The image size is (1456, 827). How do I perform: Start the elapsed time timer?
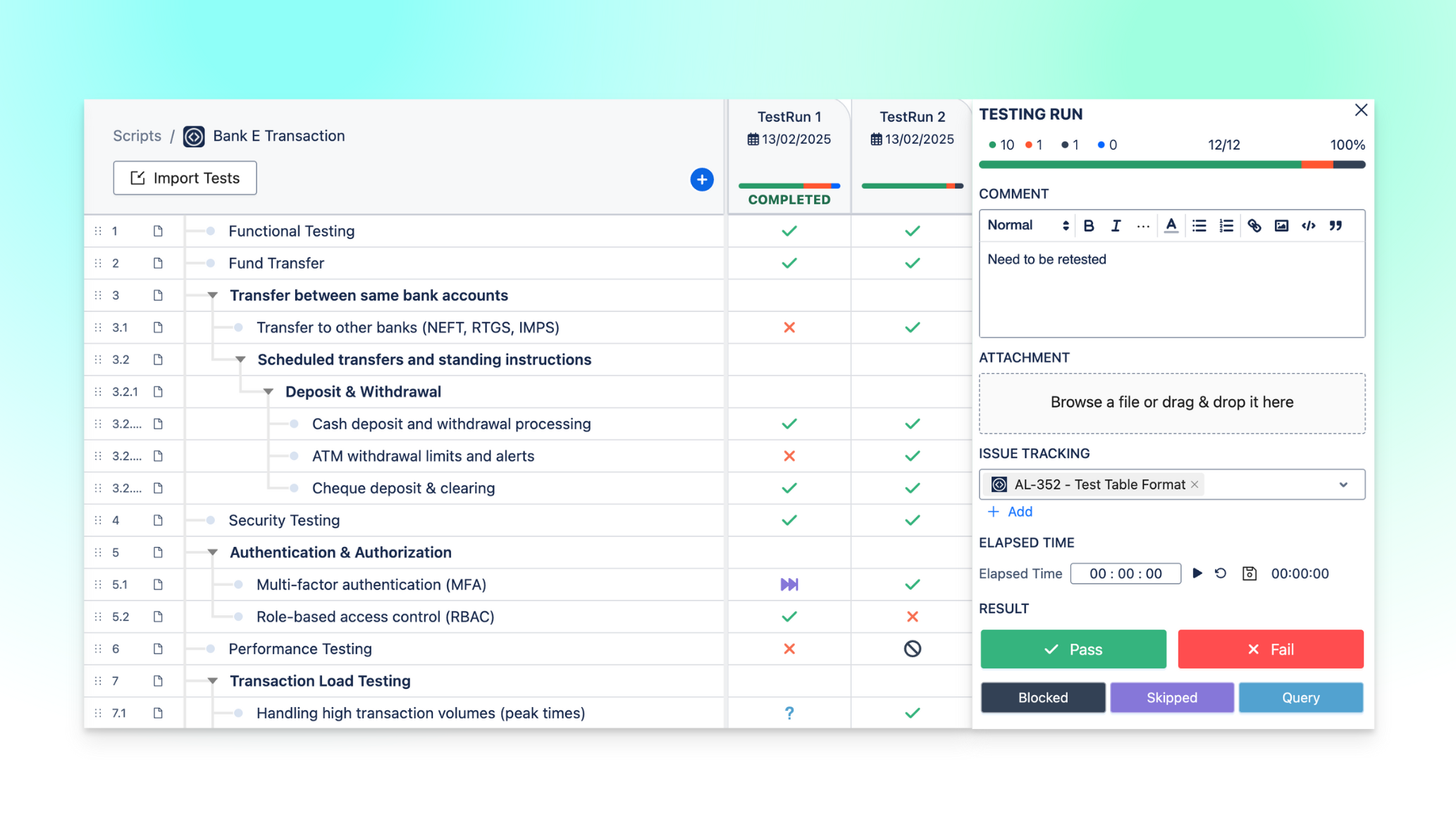click(x=1197, y=573)
